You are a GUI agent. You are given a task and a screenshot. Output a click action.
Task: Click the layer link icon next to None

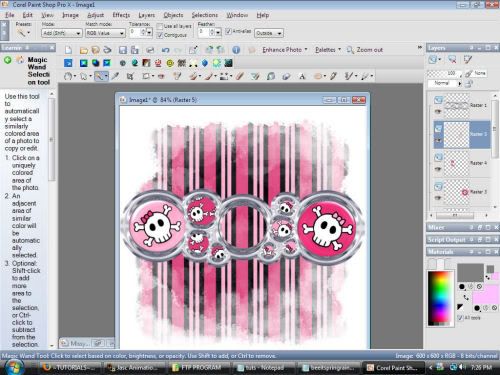tap(469, 73)
